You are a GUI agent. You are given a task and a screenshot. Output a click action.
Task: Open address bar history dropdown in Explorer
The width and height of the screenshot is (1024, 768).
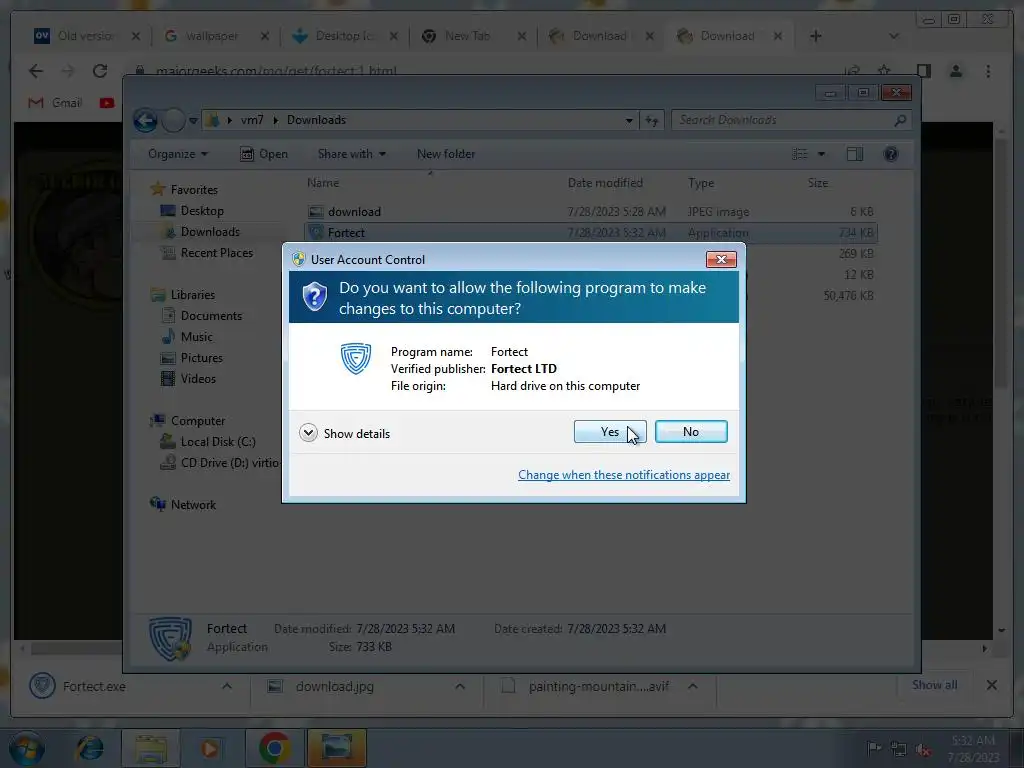coord(628,120)
